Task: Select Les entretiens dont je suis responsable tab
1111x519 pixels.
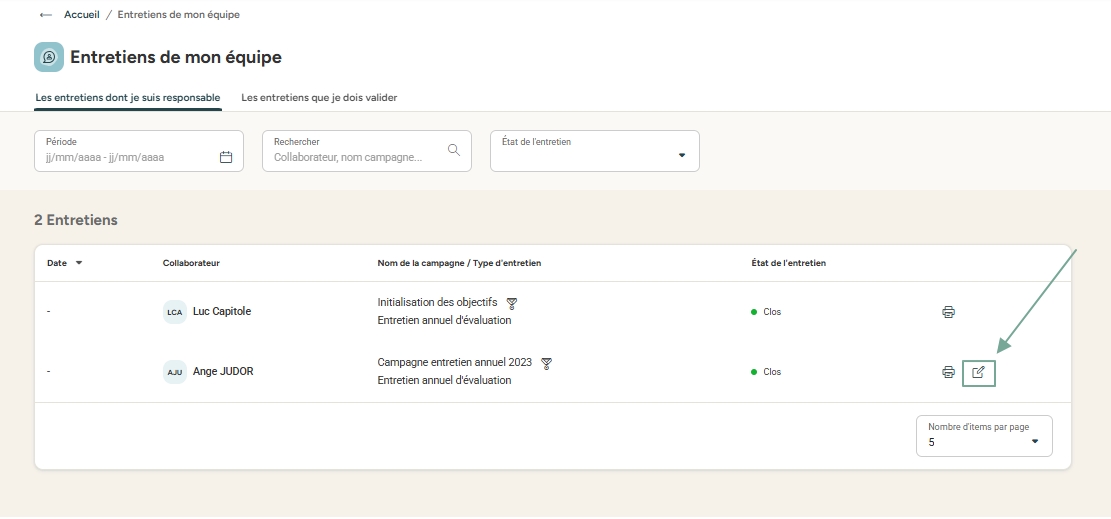Action: 128,97
